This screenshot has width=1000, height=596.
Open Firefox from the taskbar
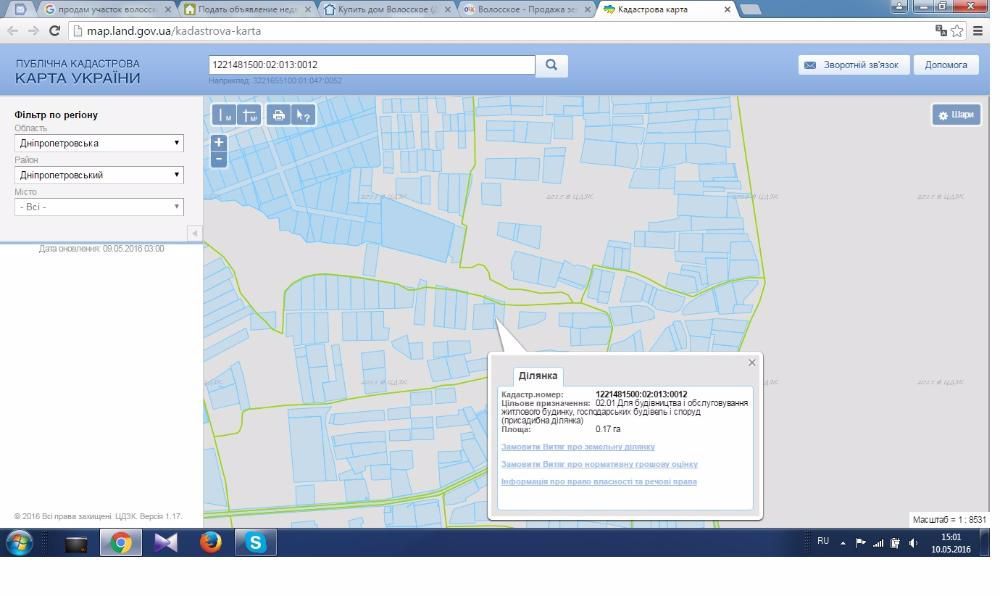click(x=210, y=543)
